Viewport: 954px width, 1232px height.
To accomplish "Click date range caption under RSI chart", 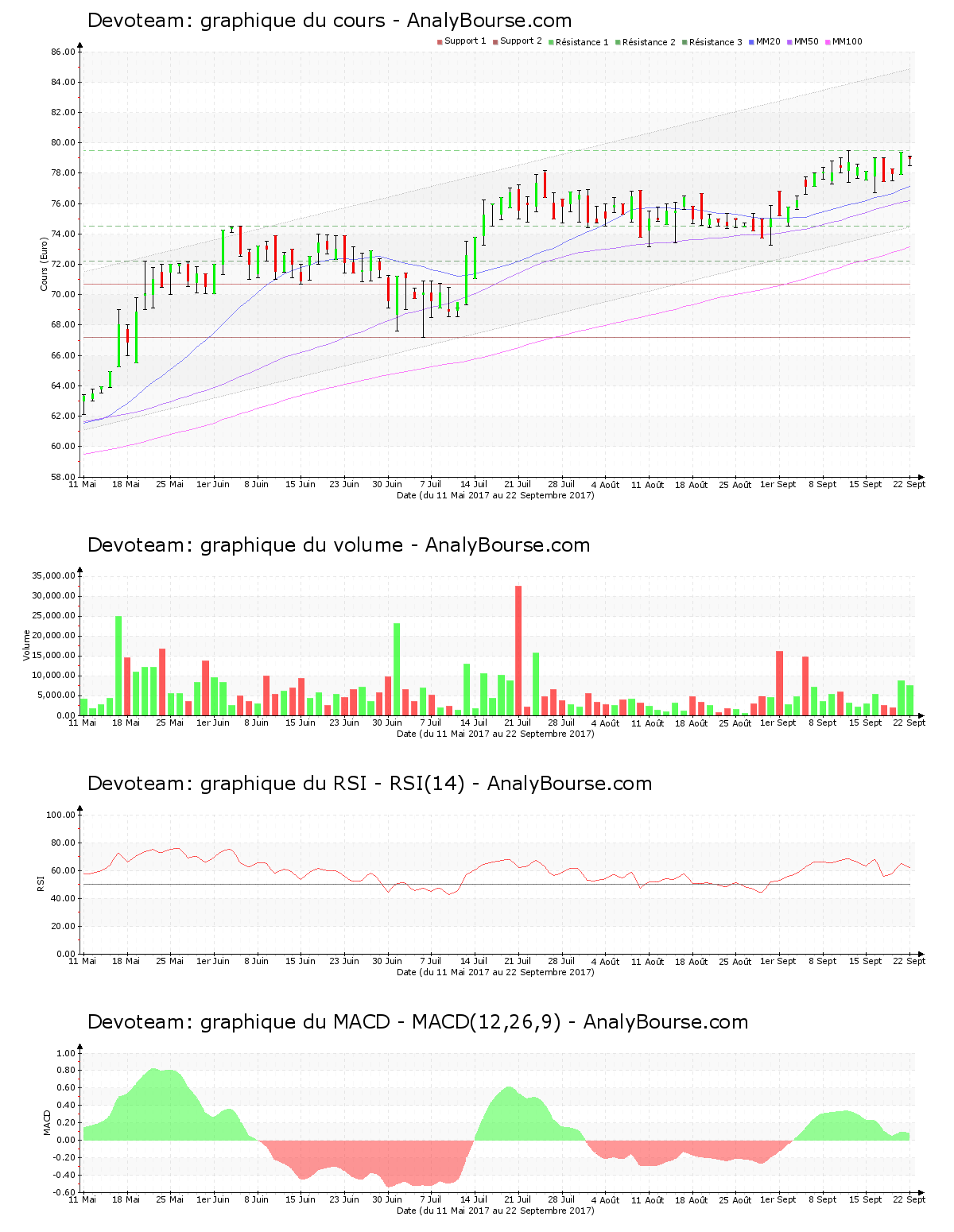I will click(x=495, y=972).
